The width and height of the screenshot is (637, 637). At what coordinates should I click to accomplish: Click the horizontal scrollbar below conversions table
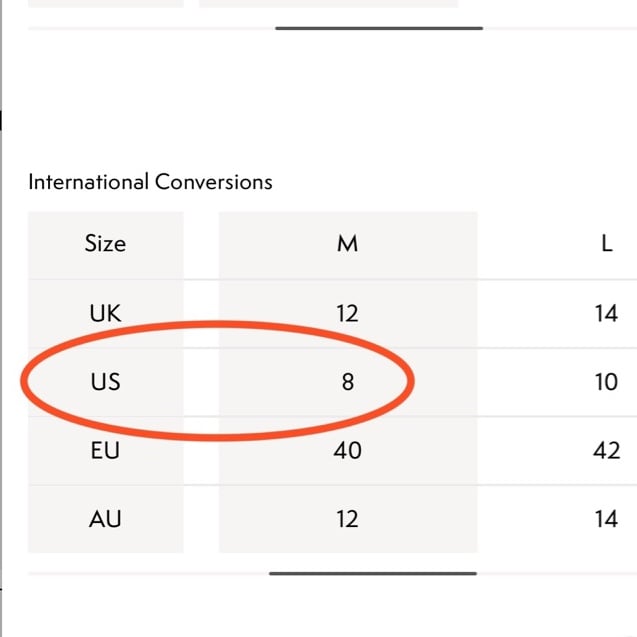pyautogui.click(x=372, y=574)
